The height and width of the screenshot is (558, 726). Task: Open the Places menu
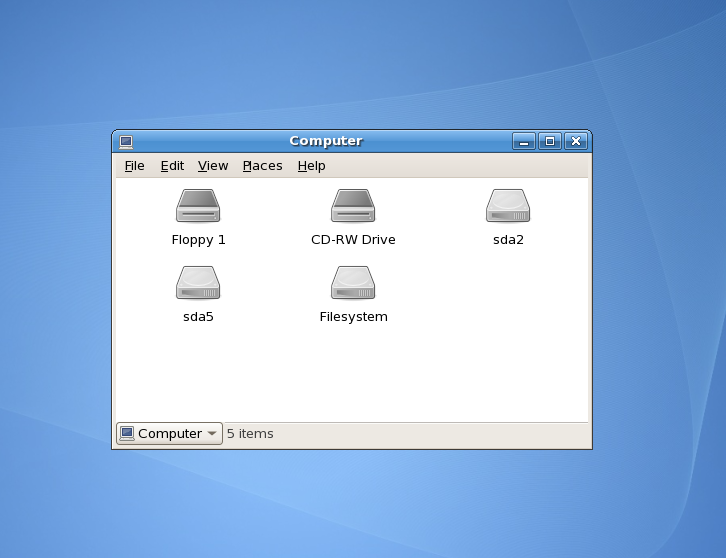coord(263,166)
